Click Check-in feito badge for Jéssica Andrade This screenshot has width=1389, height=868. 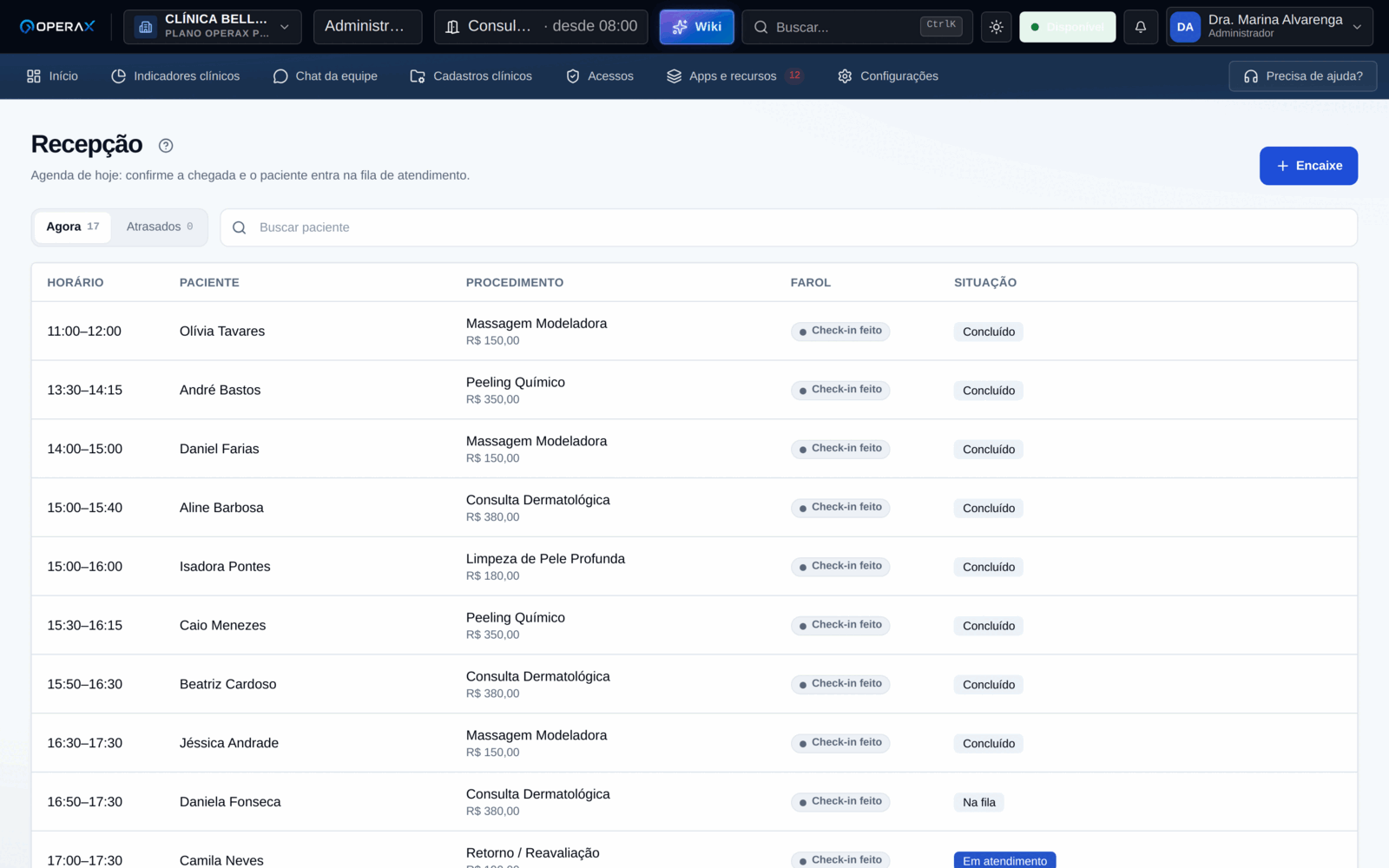click(x=840, y=743)
